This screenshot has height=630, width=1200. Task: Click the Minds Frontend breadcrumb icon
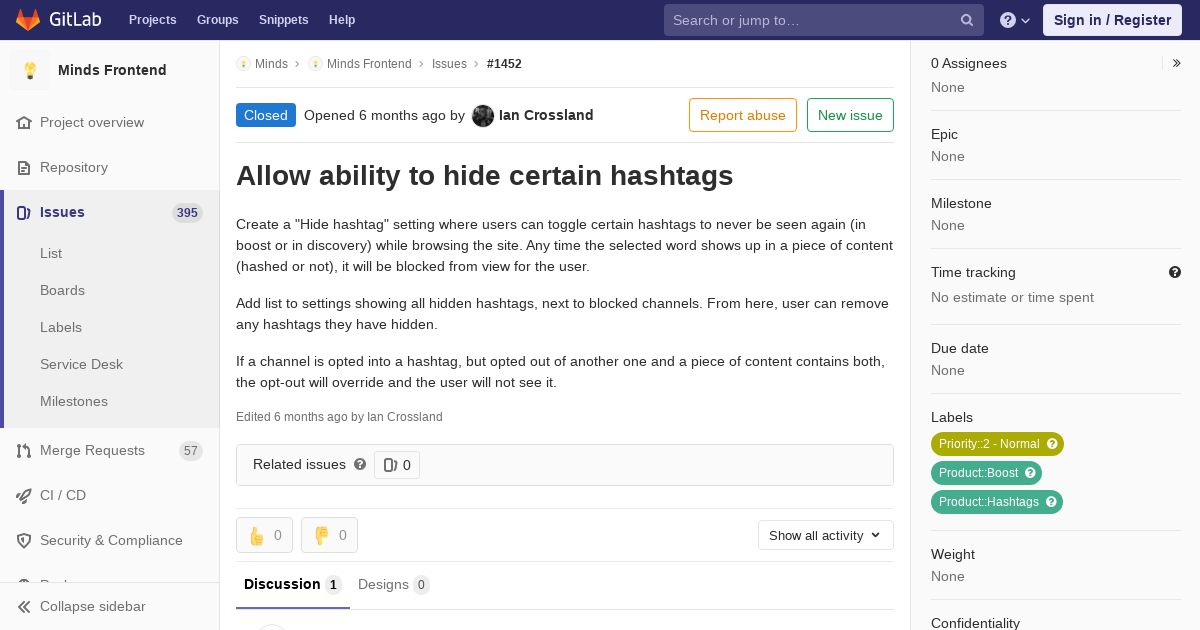(x=315, y=63)
